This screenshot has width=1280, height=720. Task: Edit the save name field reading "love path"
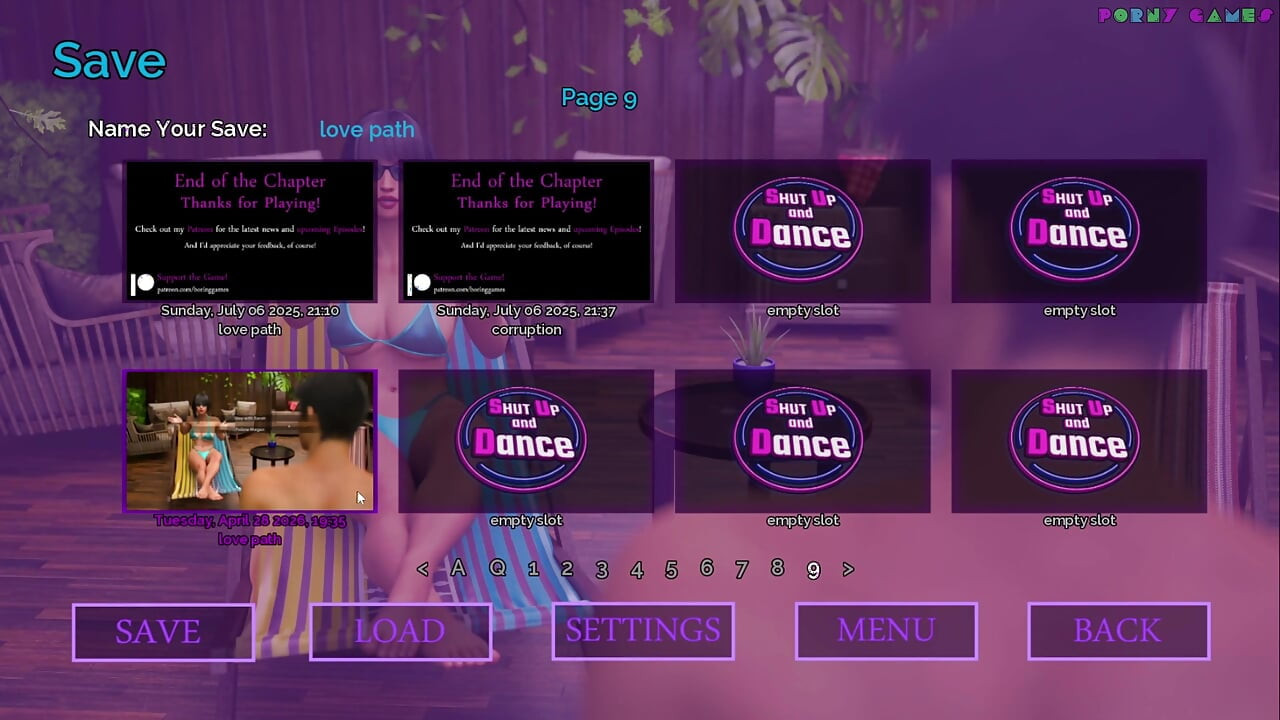367,129
